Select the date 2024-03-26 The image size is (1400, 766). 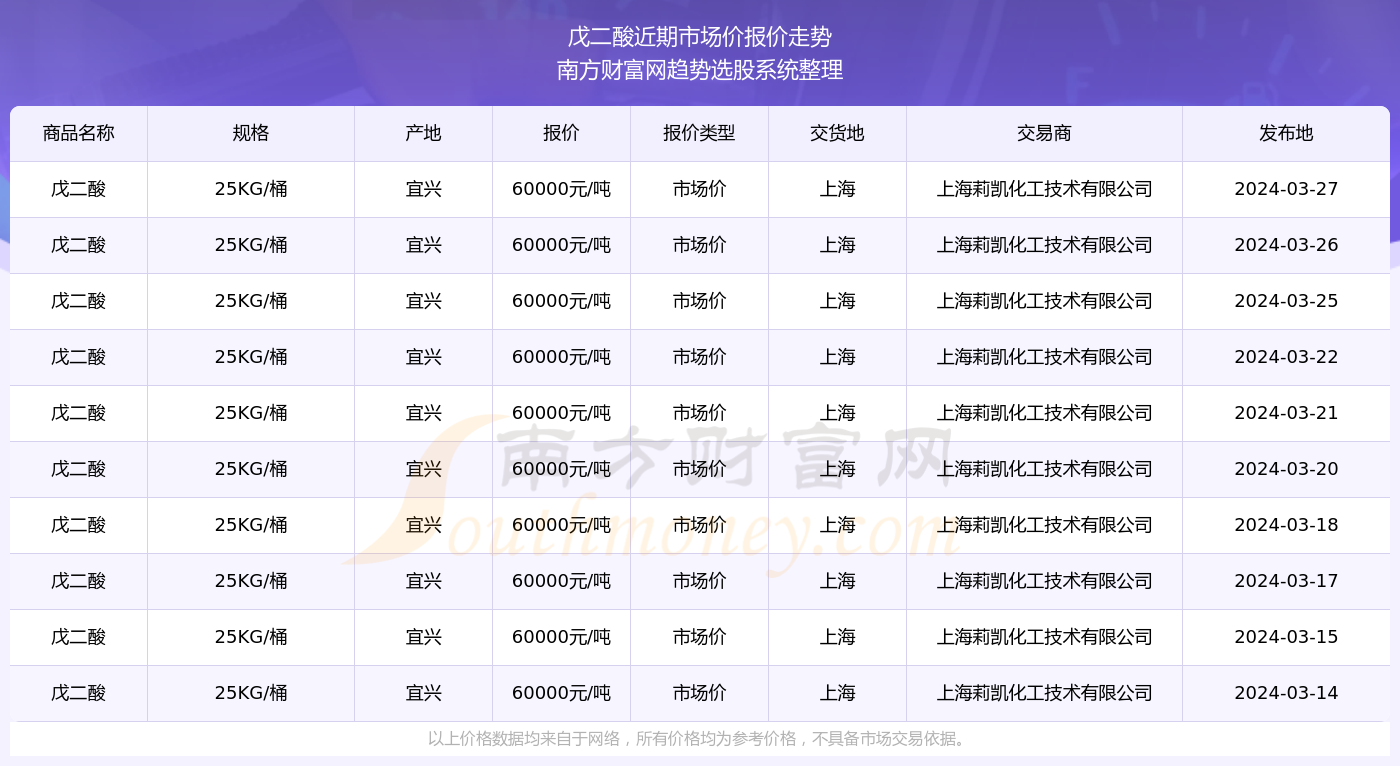[x=1286, y=245]
